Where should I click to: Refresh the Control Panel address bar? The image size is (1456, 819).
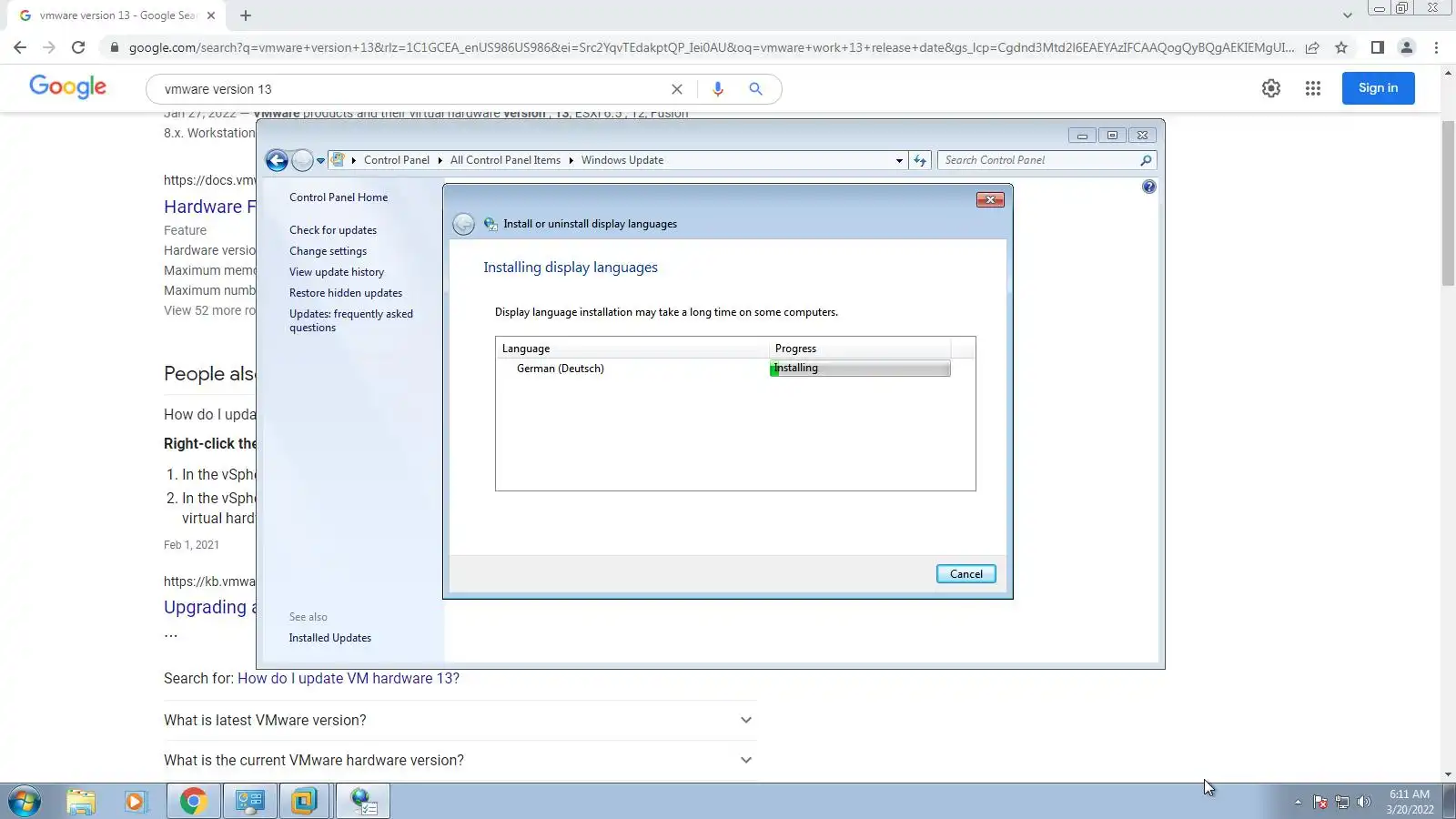pyautogui.click(x=920, y=160)
